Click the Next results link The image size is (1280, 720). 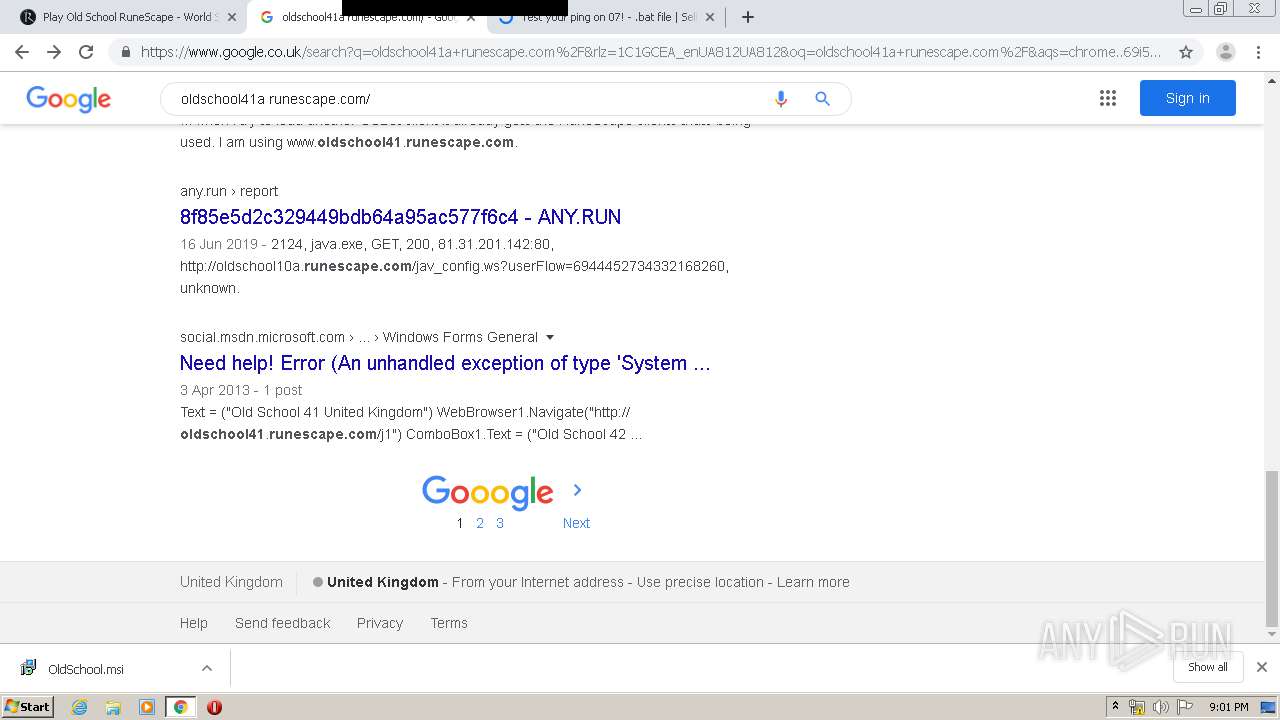[576, 523]
